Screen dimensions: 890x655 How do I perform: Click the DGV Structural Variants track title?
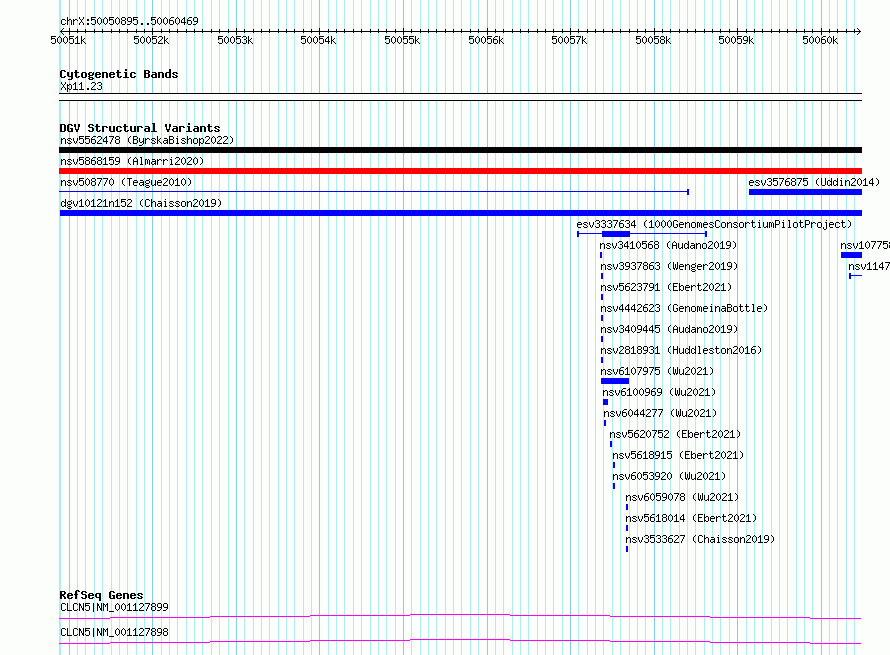140,128
